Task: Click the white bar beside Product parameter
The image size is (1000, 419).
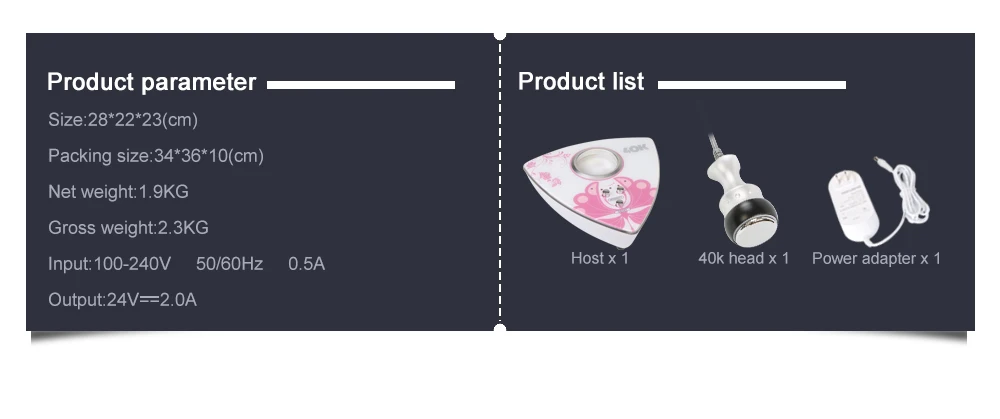Action: (361, 85)
